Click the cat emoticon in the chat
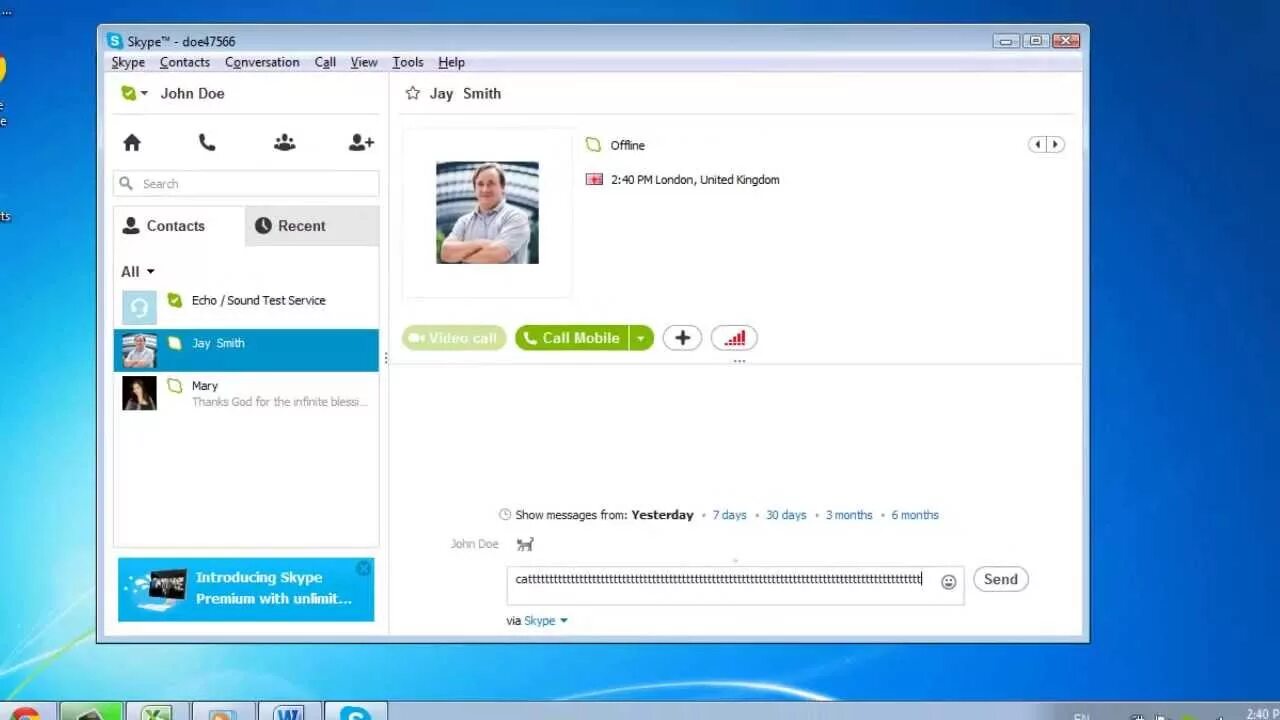The image size is (1280, 720). pos(525,544)
